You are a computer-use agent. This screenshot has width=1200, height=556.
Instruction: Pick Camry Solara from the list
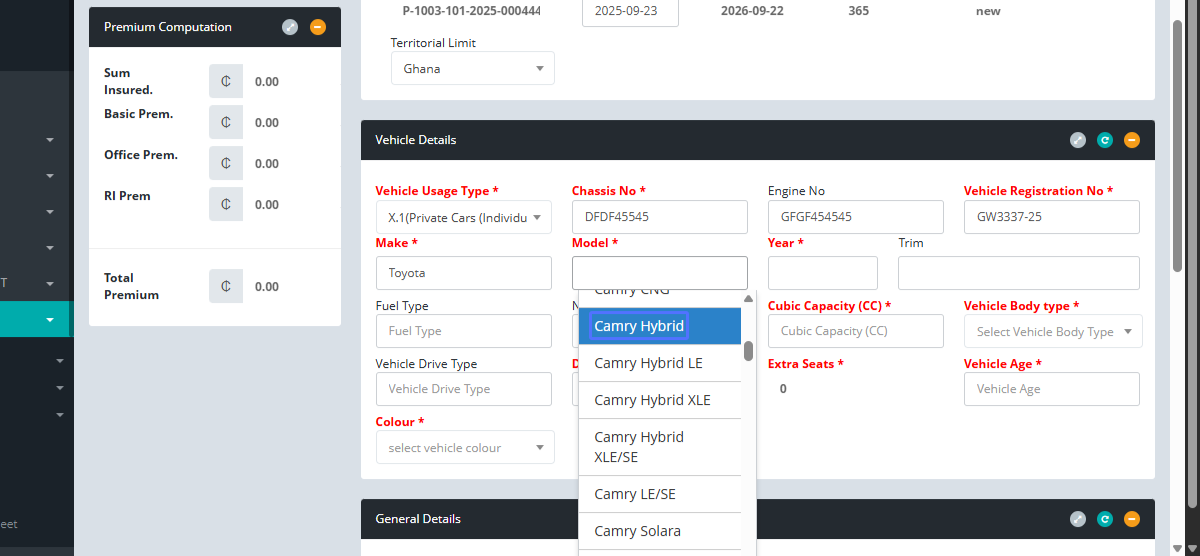(637, 531)
